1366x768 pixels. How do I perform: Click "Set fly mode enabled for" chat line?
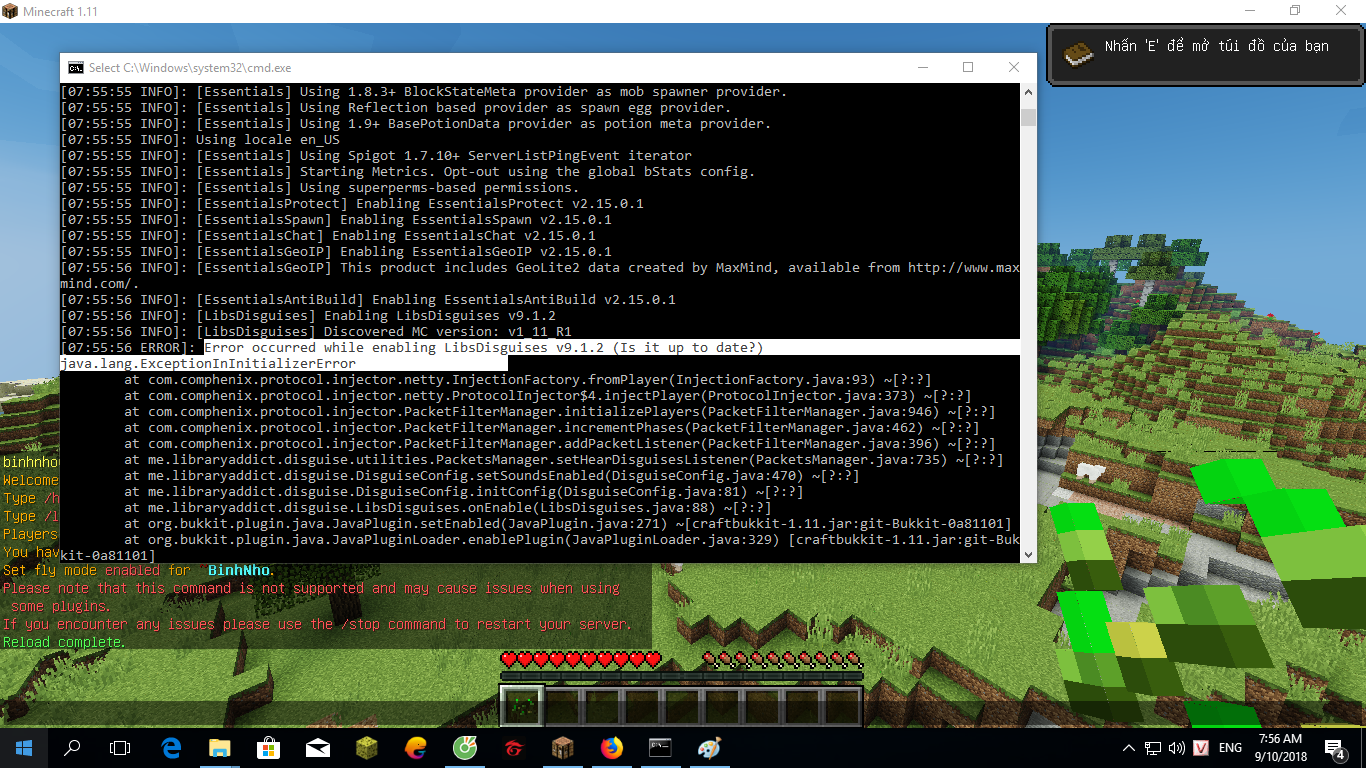138,570
